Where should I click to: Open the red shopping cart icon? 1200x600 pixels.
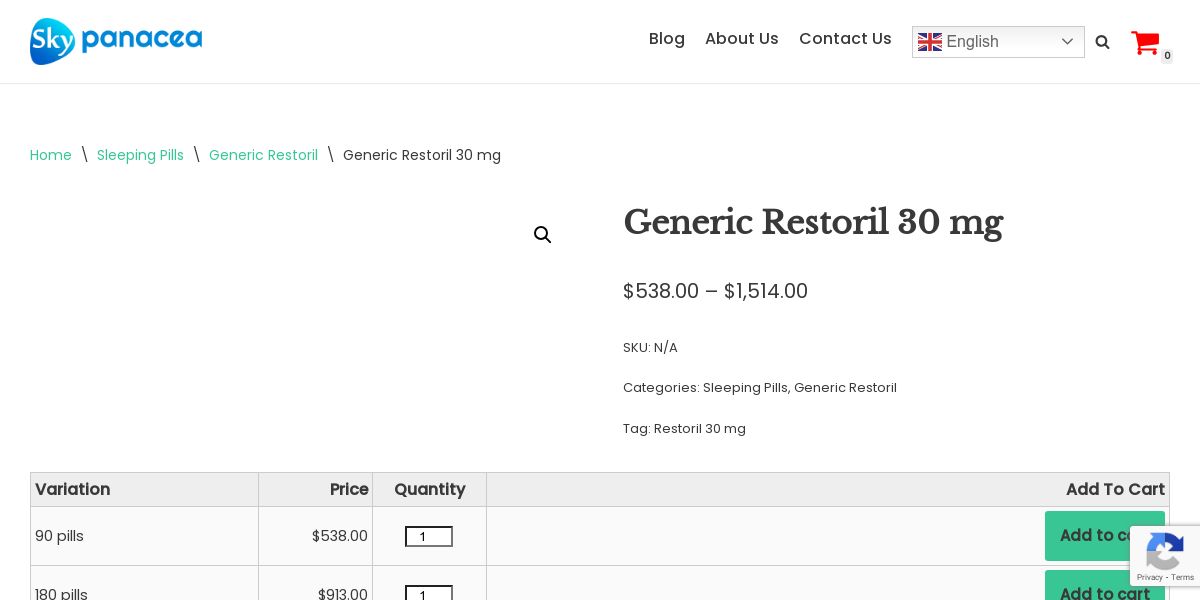(x=1145, y=43)
